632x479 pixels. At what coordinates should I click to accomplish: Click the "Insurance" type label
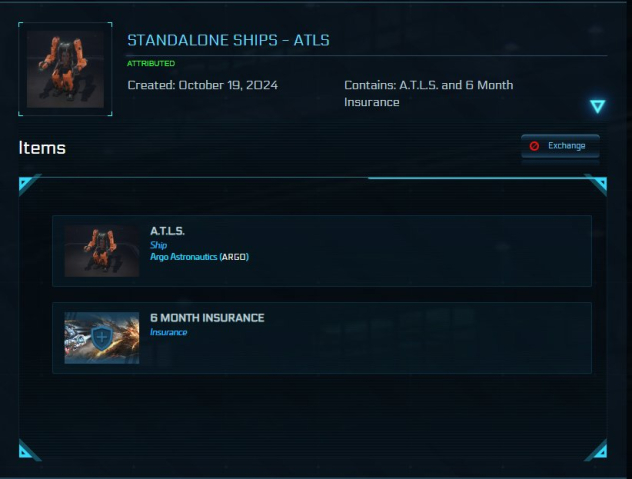(x=168, y=332)
